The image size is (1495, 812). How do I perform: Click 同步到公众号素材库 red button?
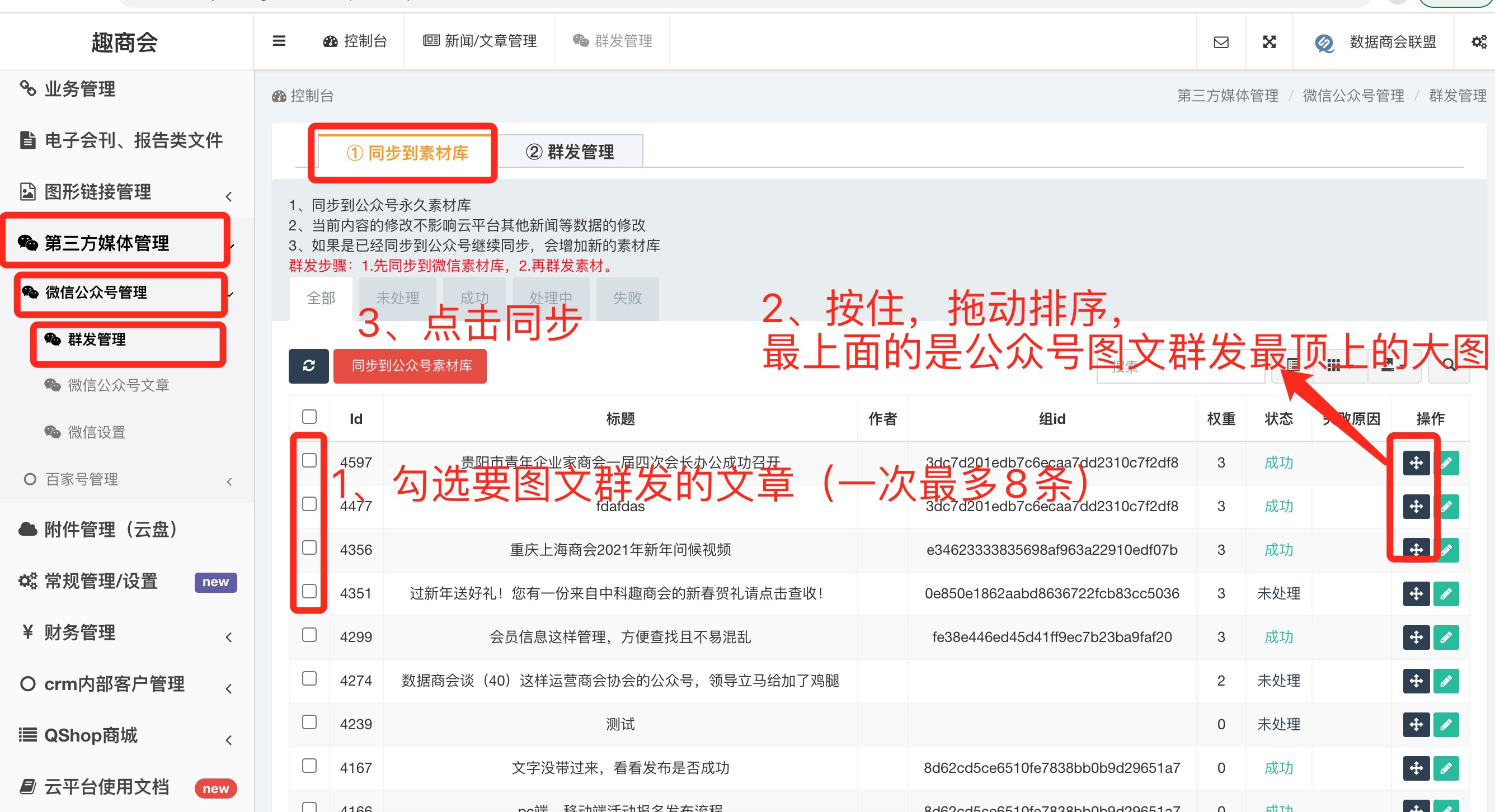410,365
